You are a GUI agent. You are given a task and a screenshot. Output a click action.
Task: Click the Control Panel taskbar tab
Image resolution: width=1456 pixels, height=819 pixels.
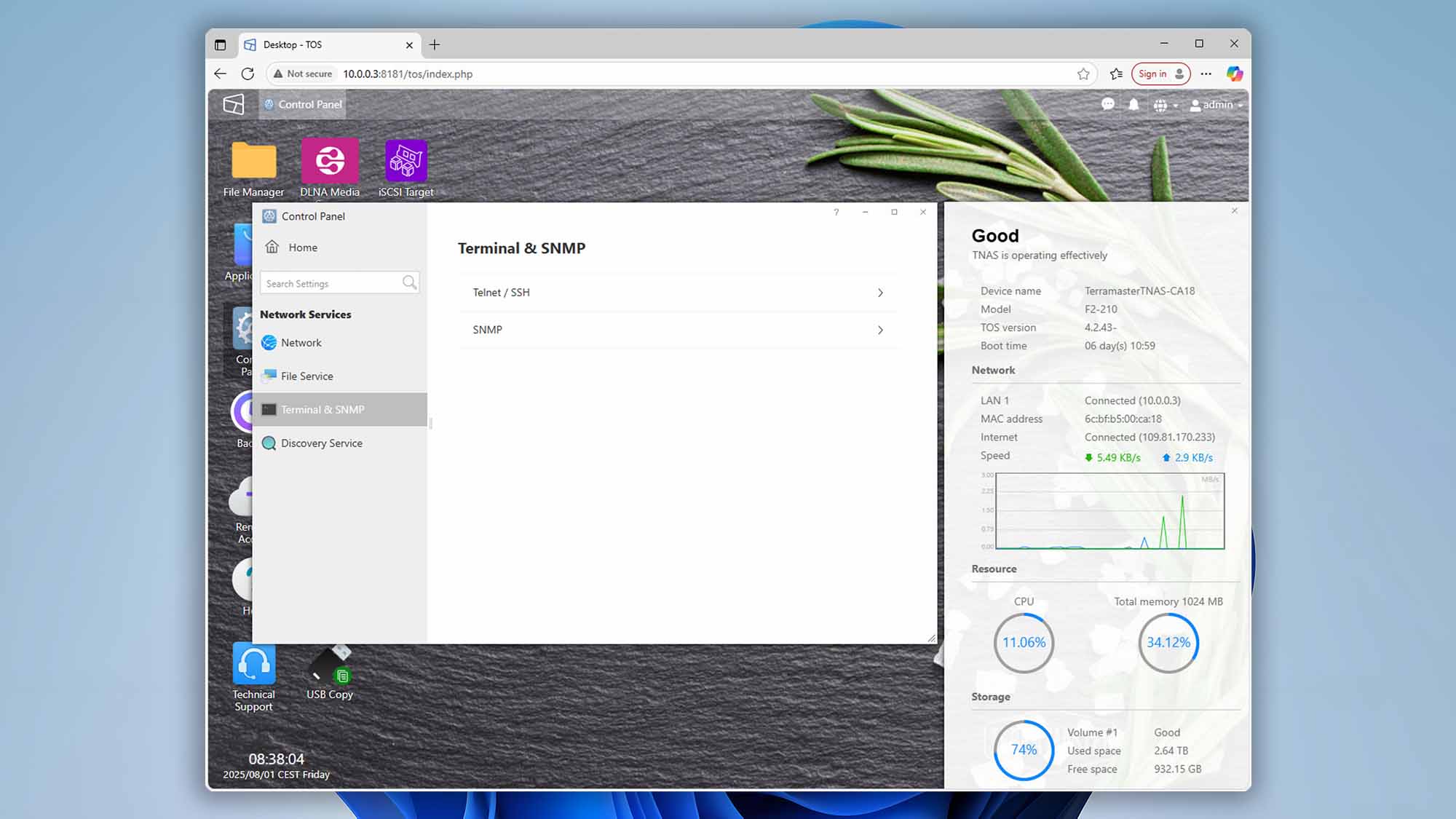click(x=303, y=104)
